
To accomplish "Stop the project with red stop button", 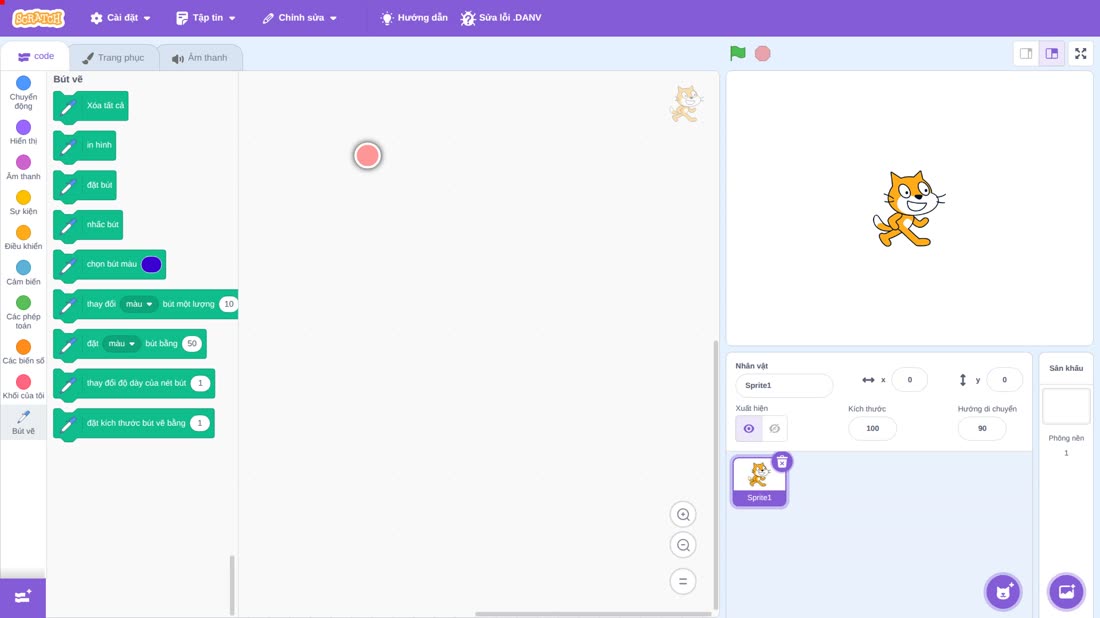I will [763, 53].
